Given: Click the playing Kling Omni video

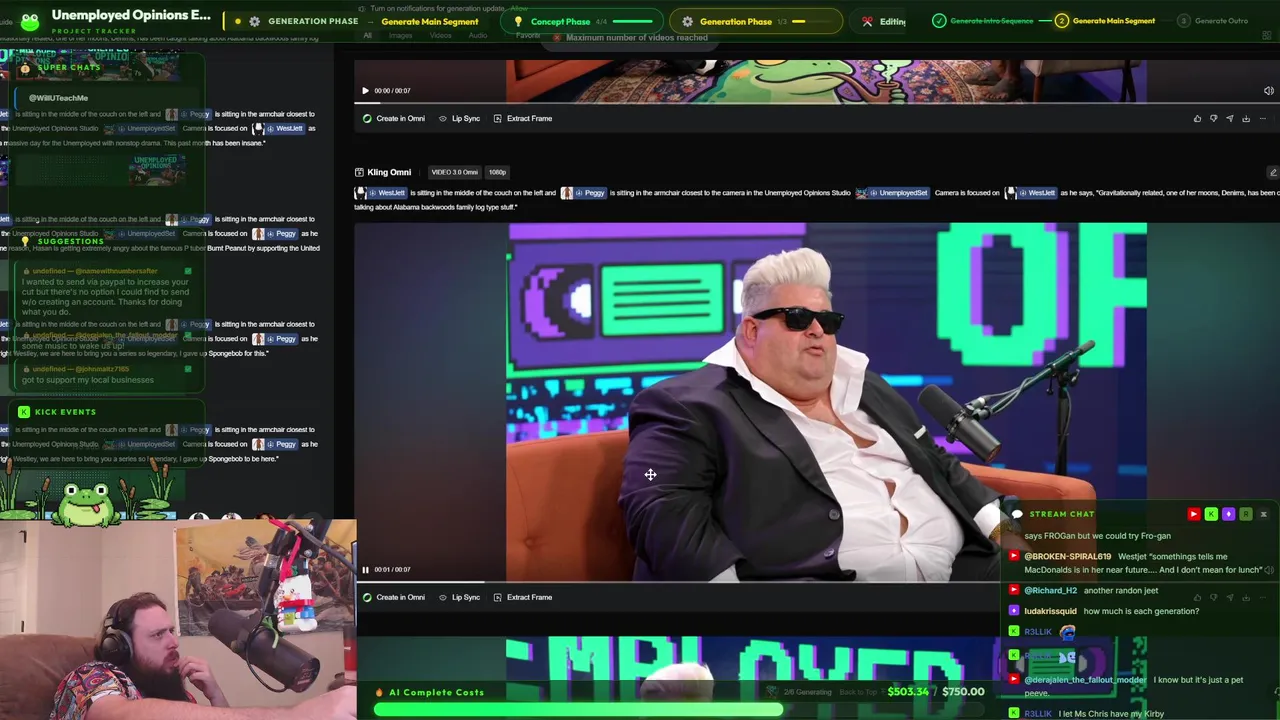Looking at the screenshot, I should tap(826, 400).
